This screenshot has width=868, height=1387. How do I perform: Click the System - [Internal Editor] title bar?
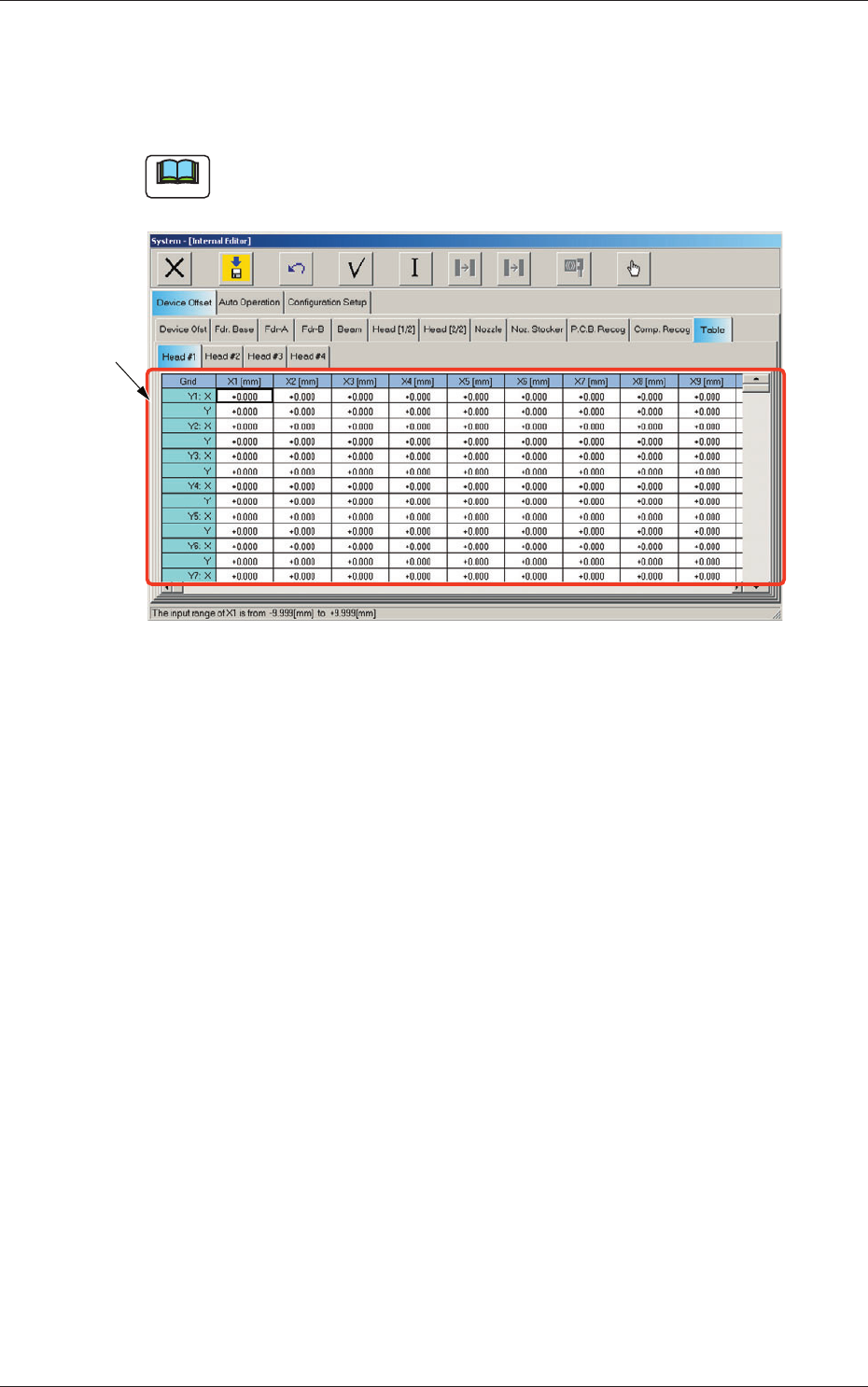(x=465, y=241)
